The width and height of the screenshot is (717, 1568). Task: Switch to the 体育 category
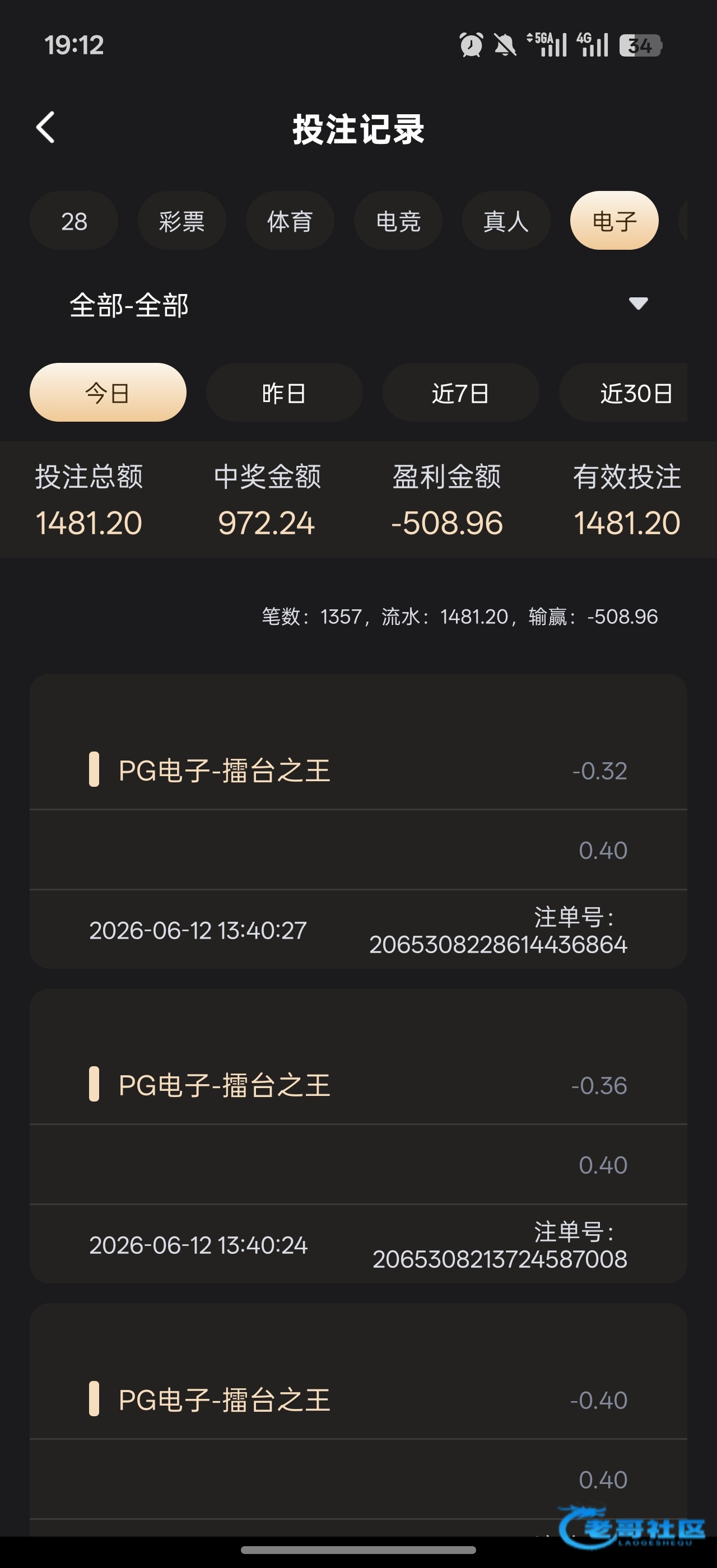[x=290, y=220]
